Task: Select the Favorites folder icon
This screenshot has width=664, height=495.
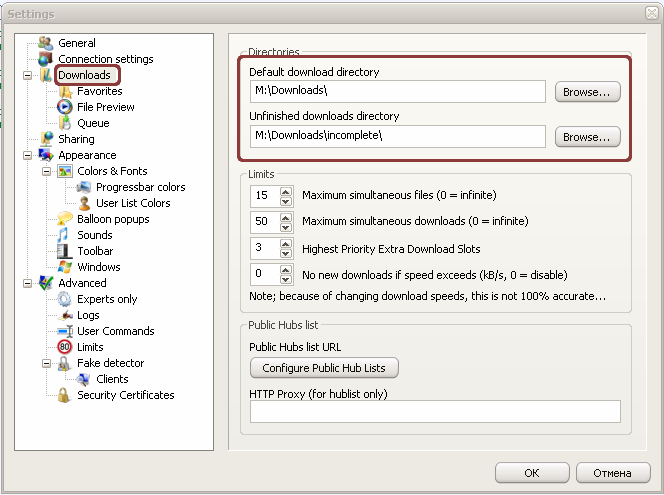Action: [65, 91]
